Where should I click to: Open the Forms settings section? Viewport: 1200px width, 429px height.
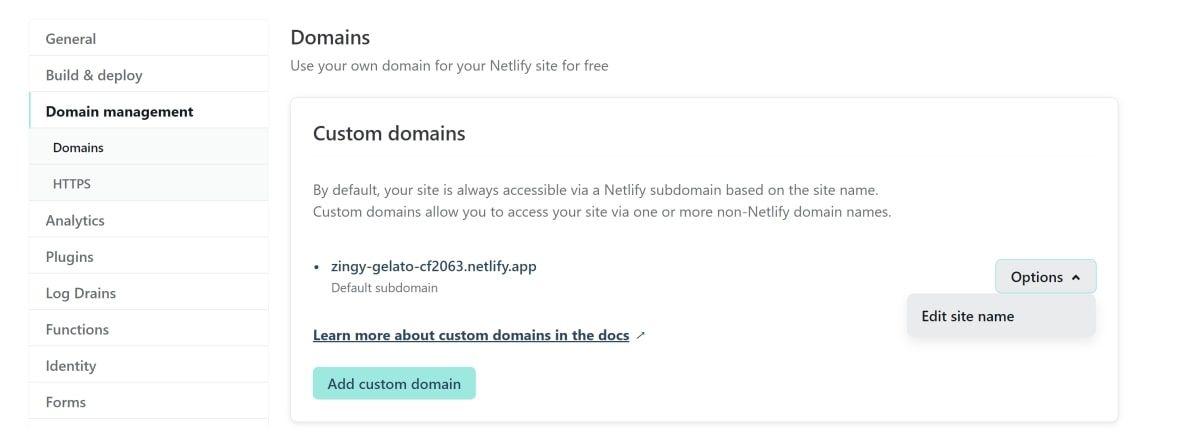pyautogui.click(x=66, y=402)
